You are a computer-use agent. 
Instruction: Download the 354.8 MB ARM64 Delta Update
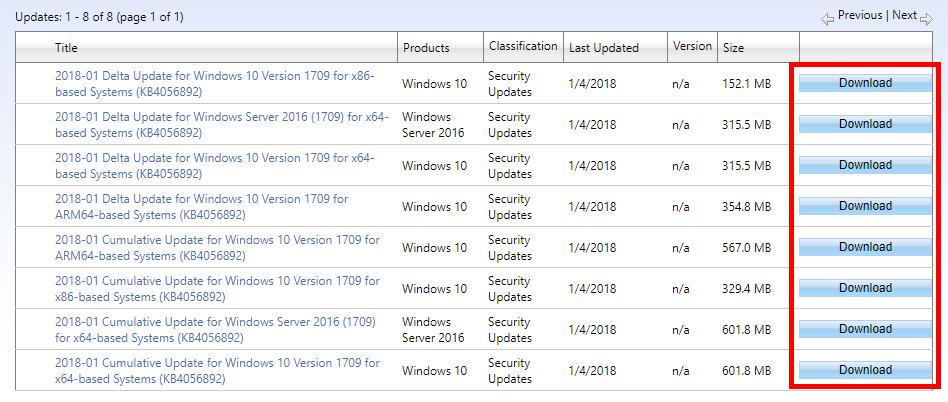pyautogui.click(x=865, y=206)
